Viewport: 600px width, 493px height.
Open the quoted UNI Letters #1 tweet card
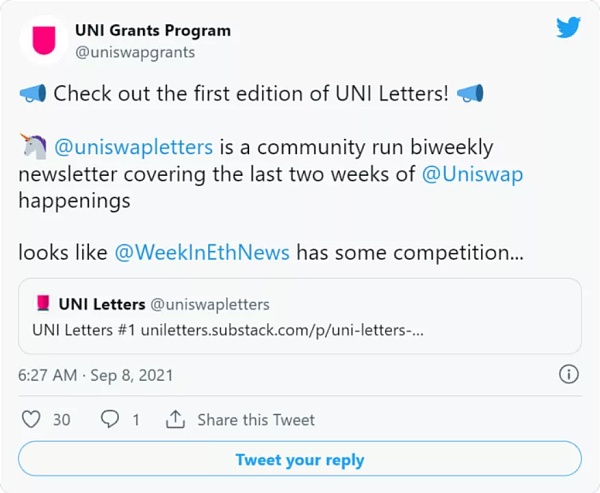pyautogui.click(x=300, y=316)
